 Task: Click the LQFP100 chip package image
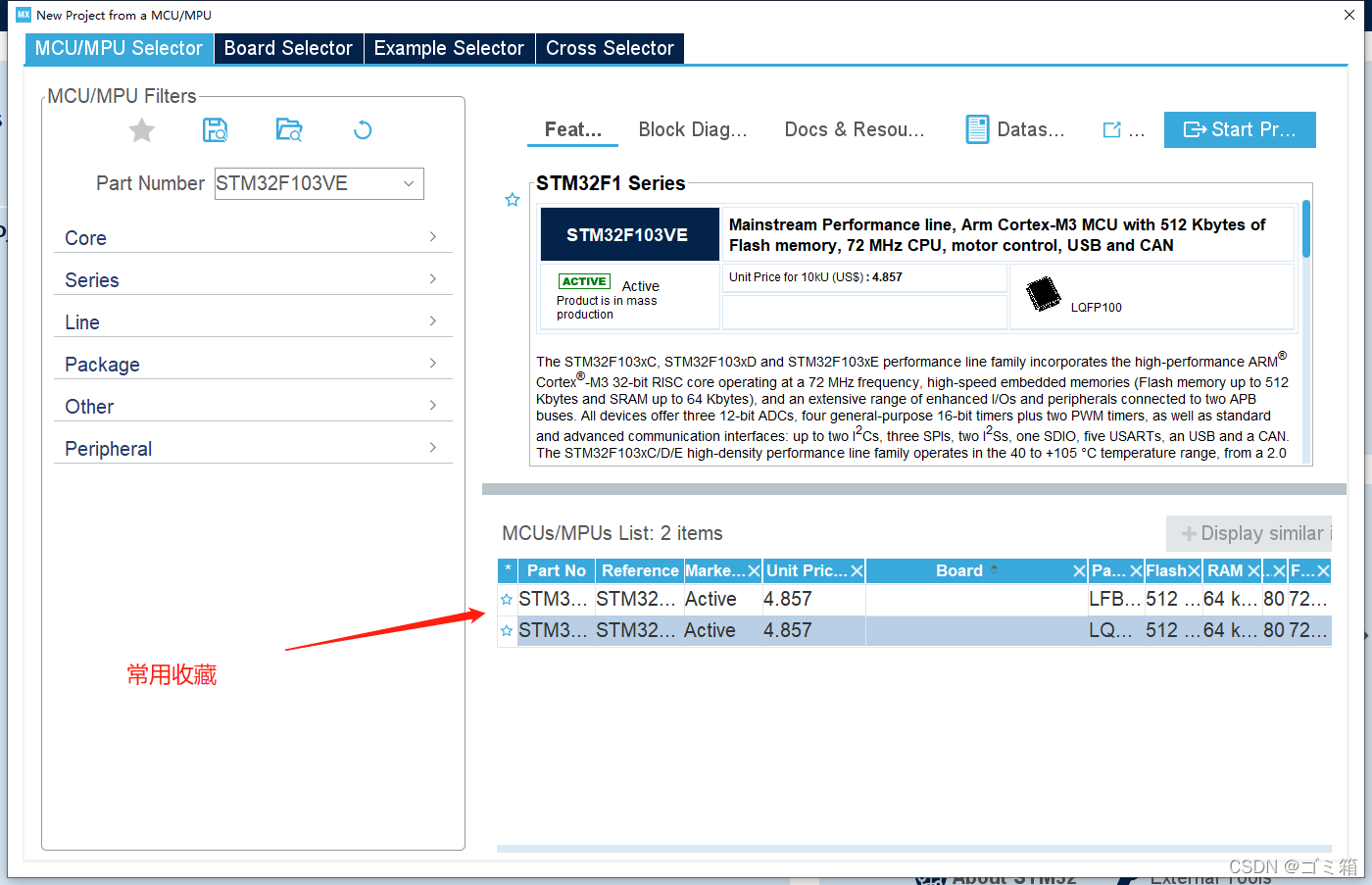[1043, 294]
